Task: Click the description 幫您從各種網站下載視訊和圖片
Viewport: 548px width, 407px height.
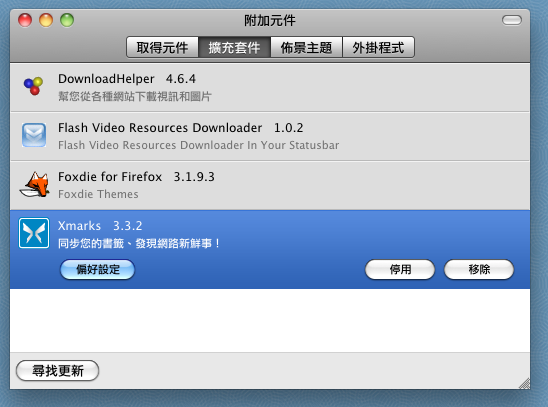Action: (135, 96)
